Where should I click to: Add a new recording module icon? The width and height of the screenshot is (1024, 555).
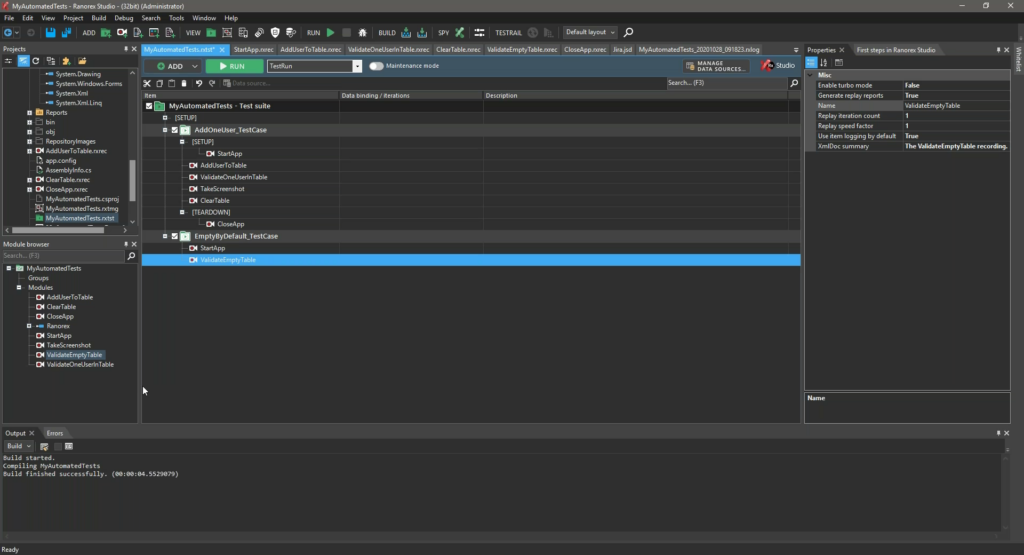(121, 32)
